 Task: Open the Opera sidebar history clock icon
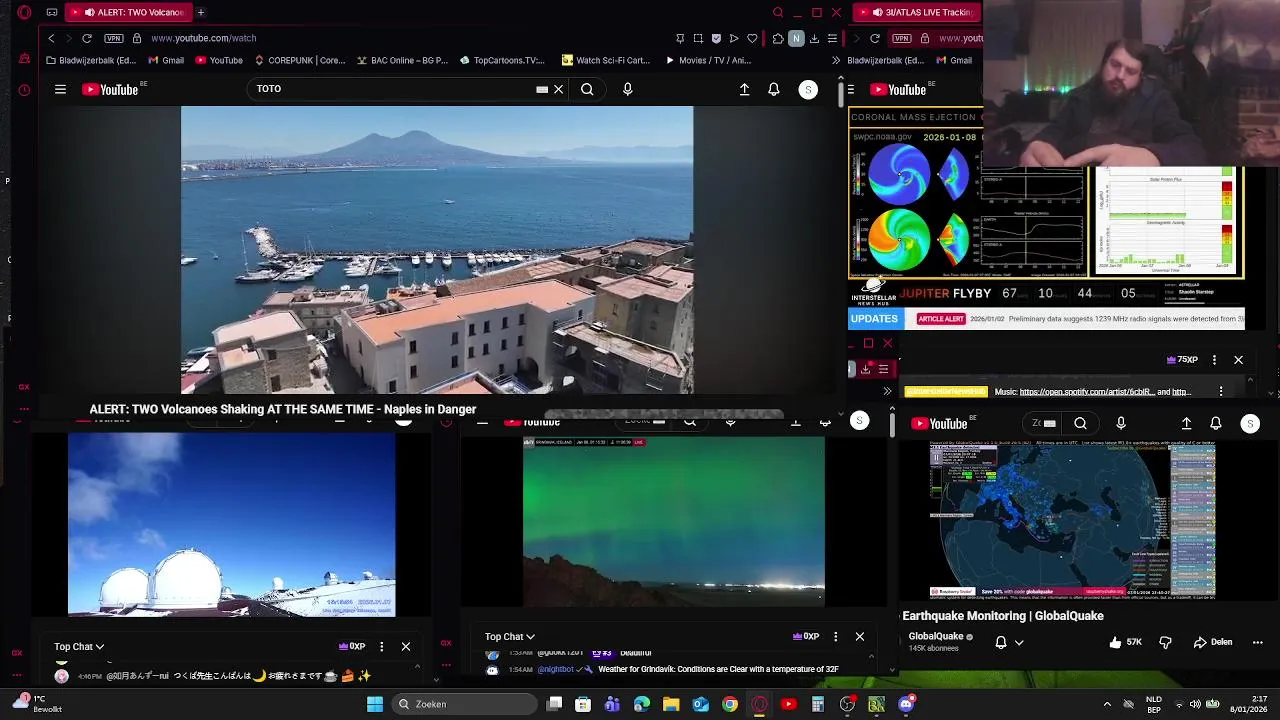pos(24,90)
